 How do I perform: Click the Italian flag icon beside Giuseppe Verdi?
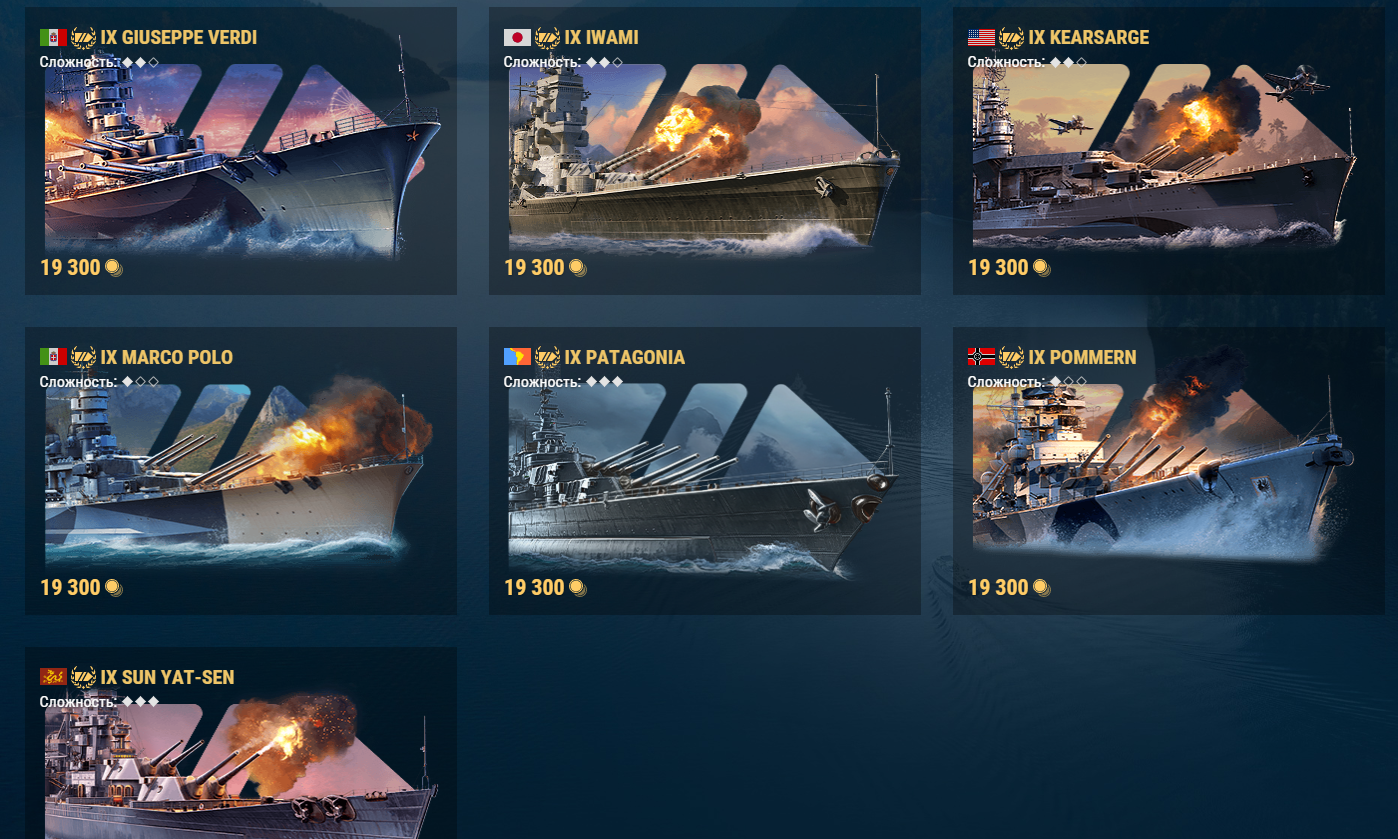pyautogui.click(x=53, y=38)
